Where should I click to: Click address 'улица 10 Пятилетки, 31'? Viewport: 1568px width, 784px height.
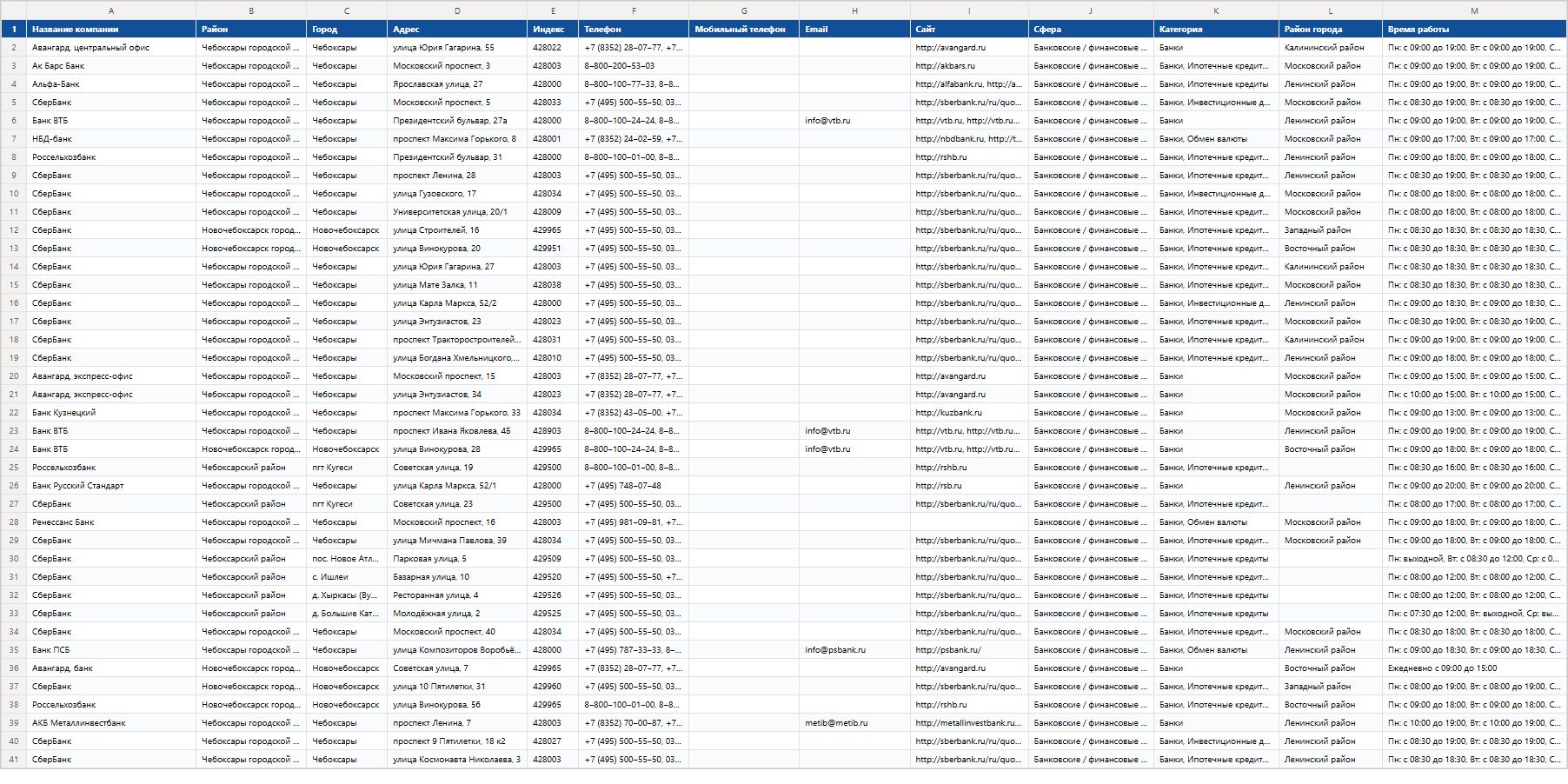click(x=457, y=687)
